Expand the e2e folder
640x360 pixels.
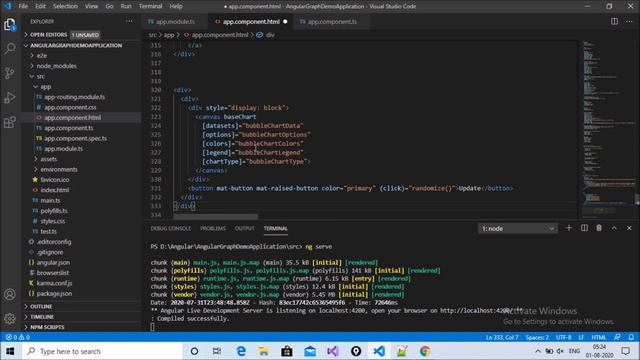coord(42,56)
